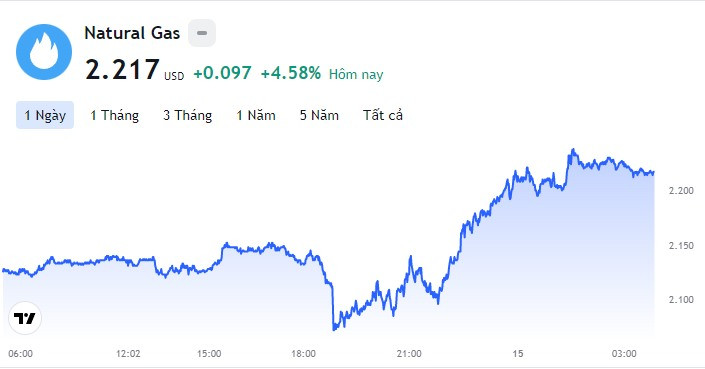The image size is (705, 369).
Task: Click the Hôm nay label
Action: point(356,74)
